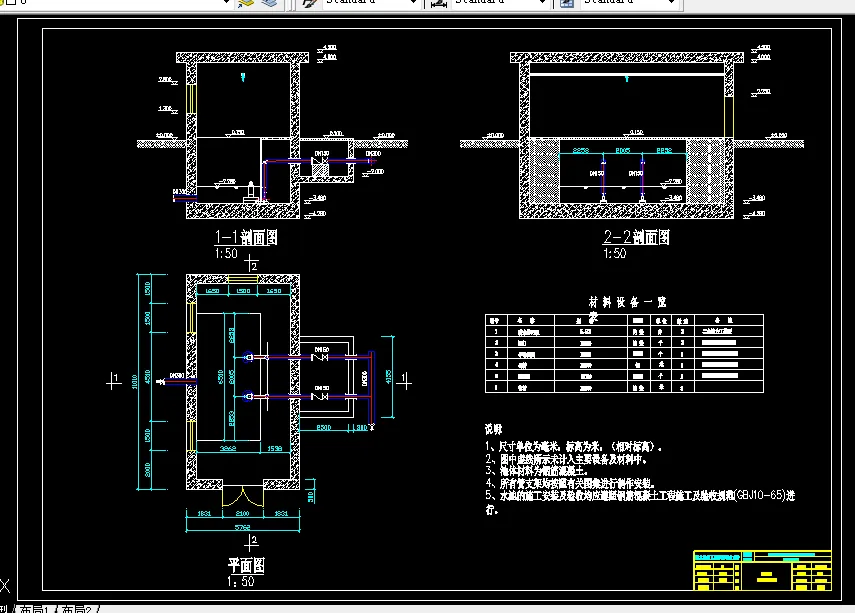
Task: Select the 5762 overall width dimension
Action: coord(242,527)
